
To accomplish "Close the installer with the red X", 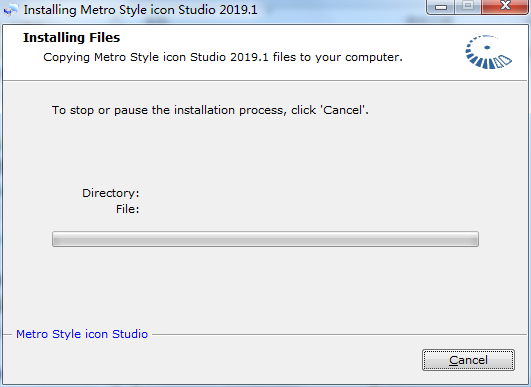I will pos(505,6).
